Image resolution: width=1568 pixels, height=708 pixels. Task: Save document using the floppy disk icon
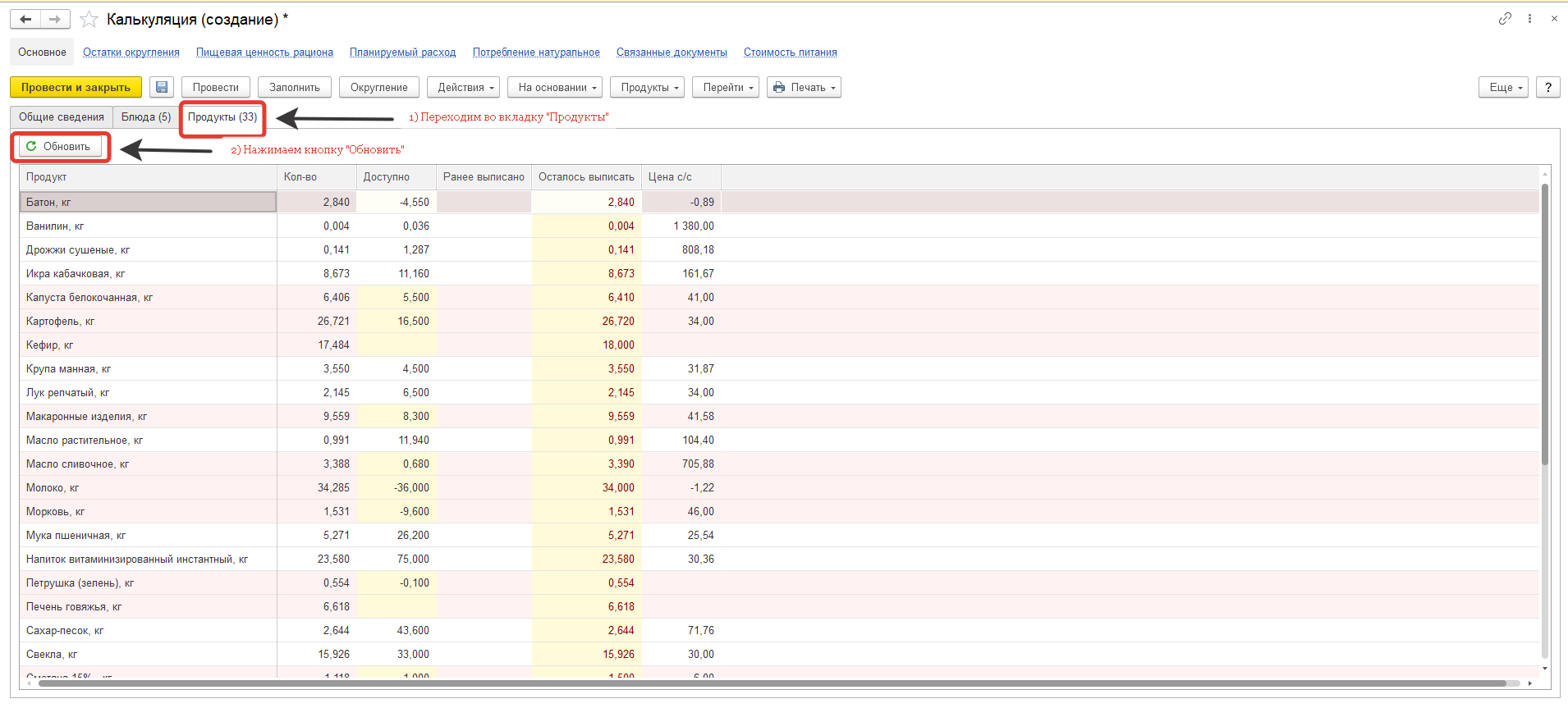click(x=162, y=87)
